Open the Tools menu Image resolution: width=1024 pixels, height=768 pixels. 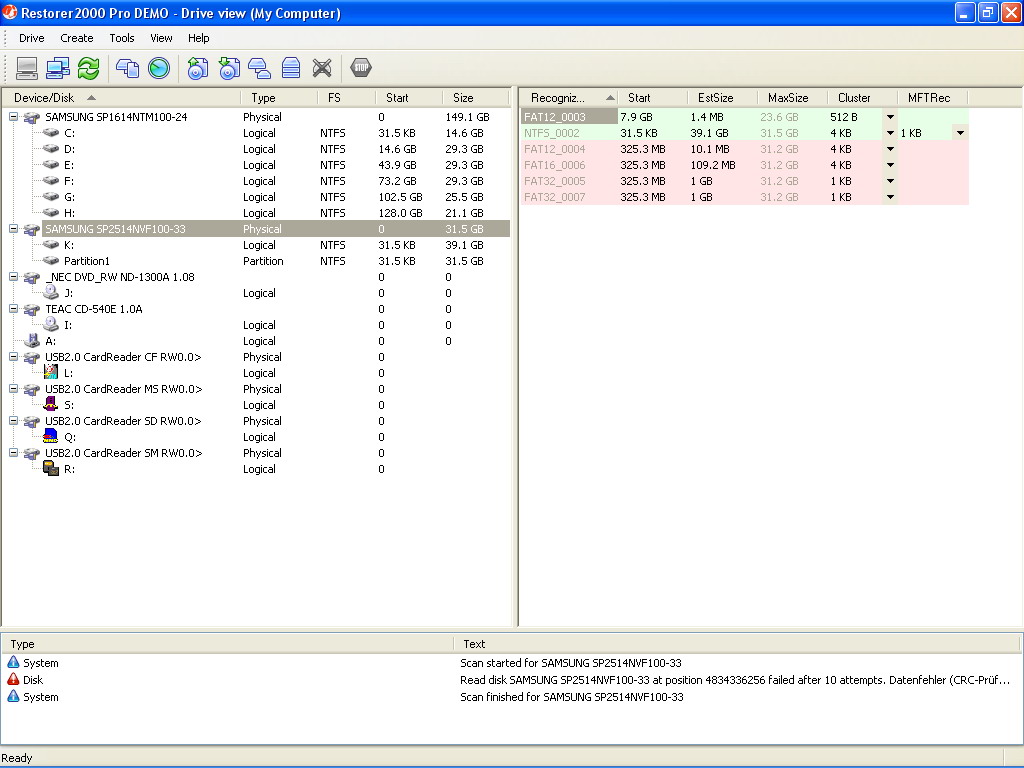pyautogui.click(x=121, y=38)
